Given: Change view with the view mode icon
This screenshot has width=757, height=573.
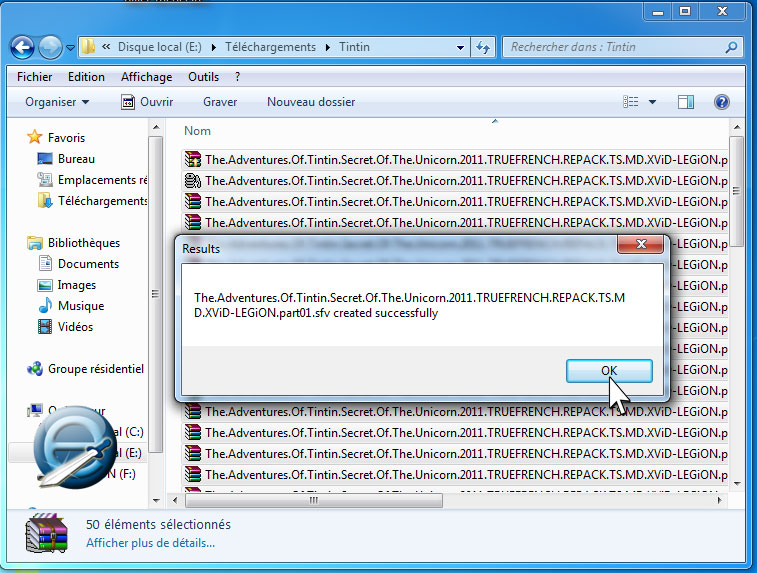Looking at the screenshot, I should coord(631,102).
